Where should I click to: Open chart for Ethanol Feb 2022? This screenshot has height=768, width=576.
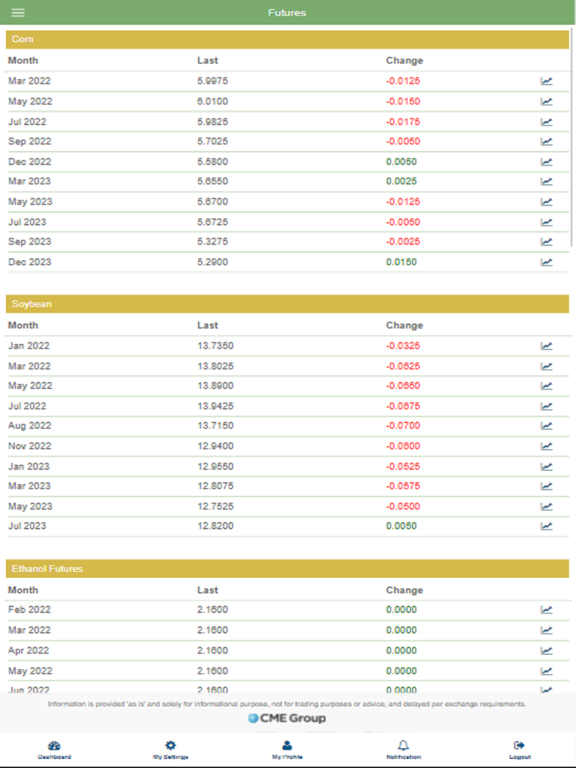point(546,610)
